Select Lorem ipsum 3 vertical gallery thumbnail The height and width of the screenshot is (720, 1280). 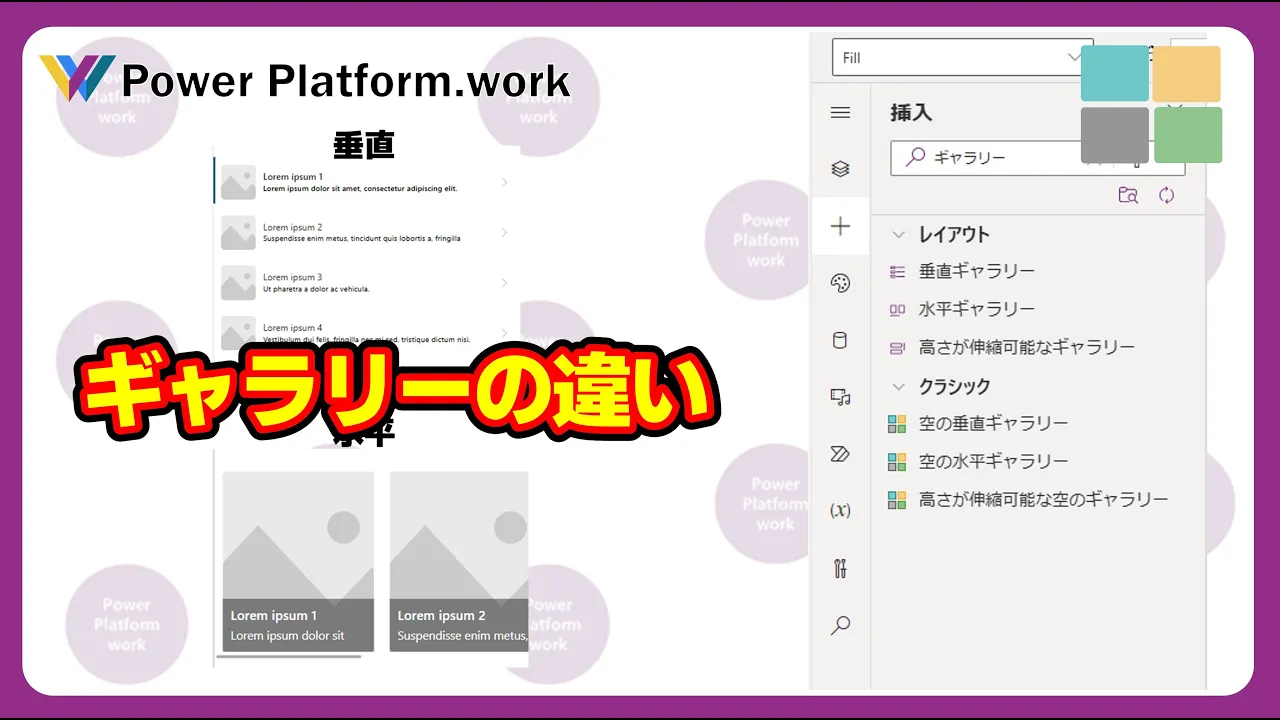click(239, 282)
